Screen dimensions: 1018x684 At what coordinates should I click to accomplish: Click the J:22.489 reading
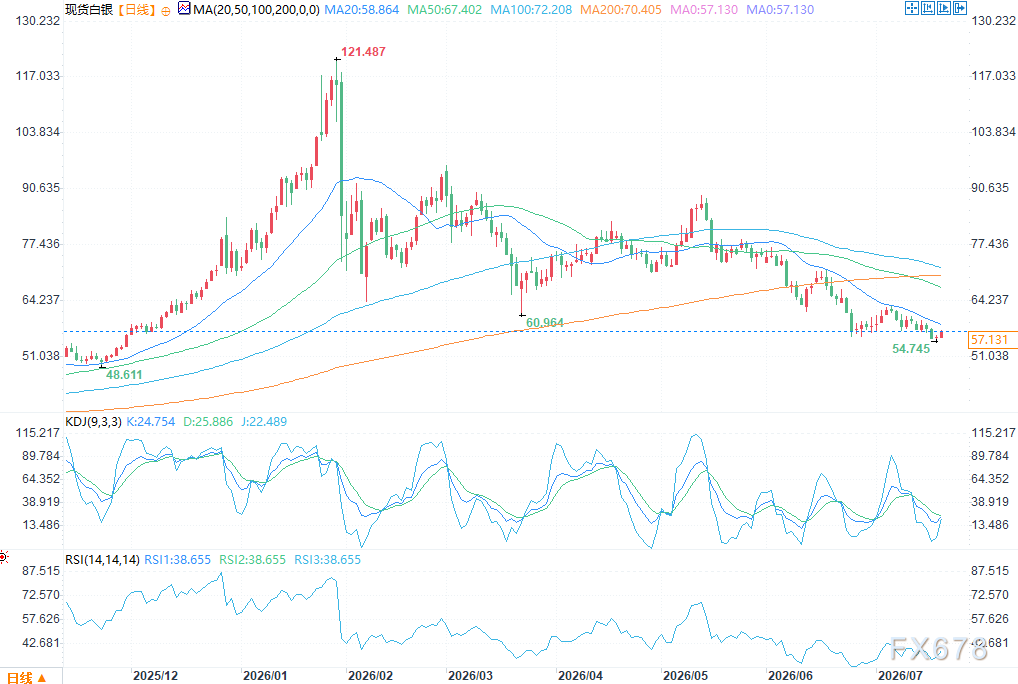[264, 422]
